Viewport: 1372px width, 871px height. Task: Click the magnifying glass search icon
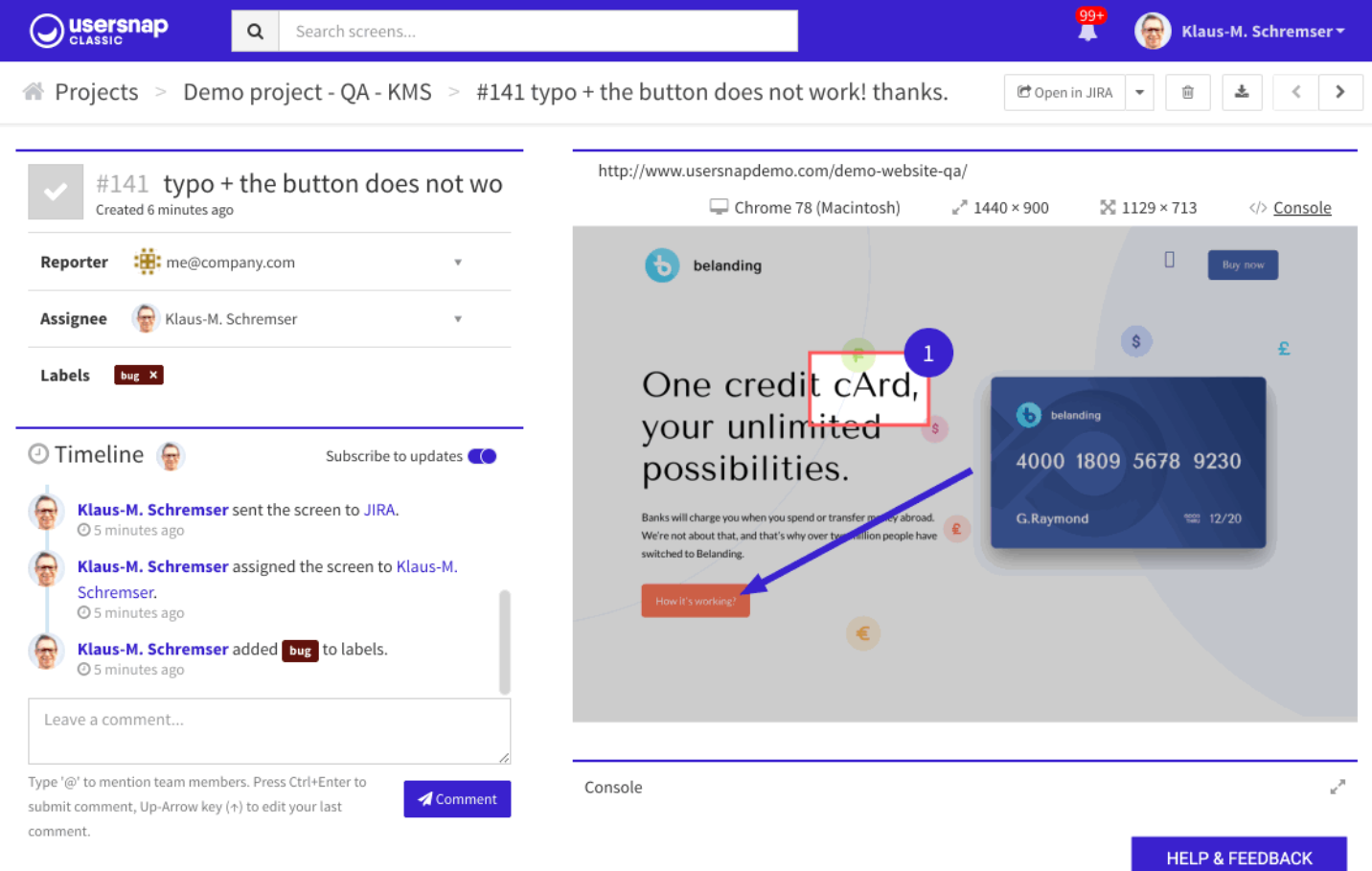coord(254,31)
